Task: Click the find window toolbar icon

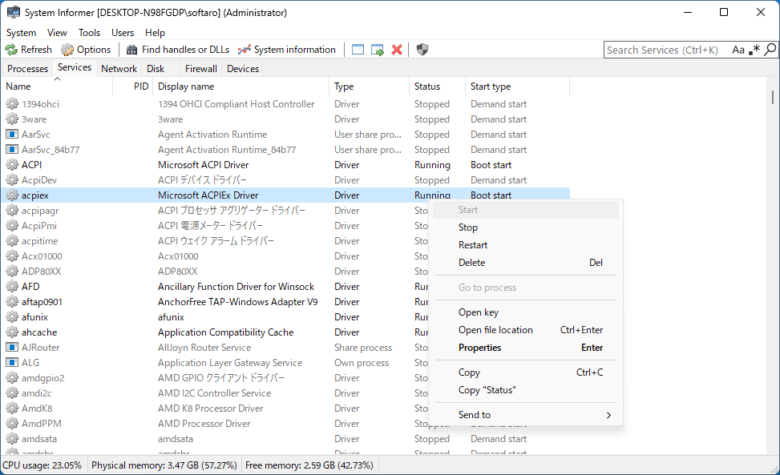Action: (x=358, y=50)
